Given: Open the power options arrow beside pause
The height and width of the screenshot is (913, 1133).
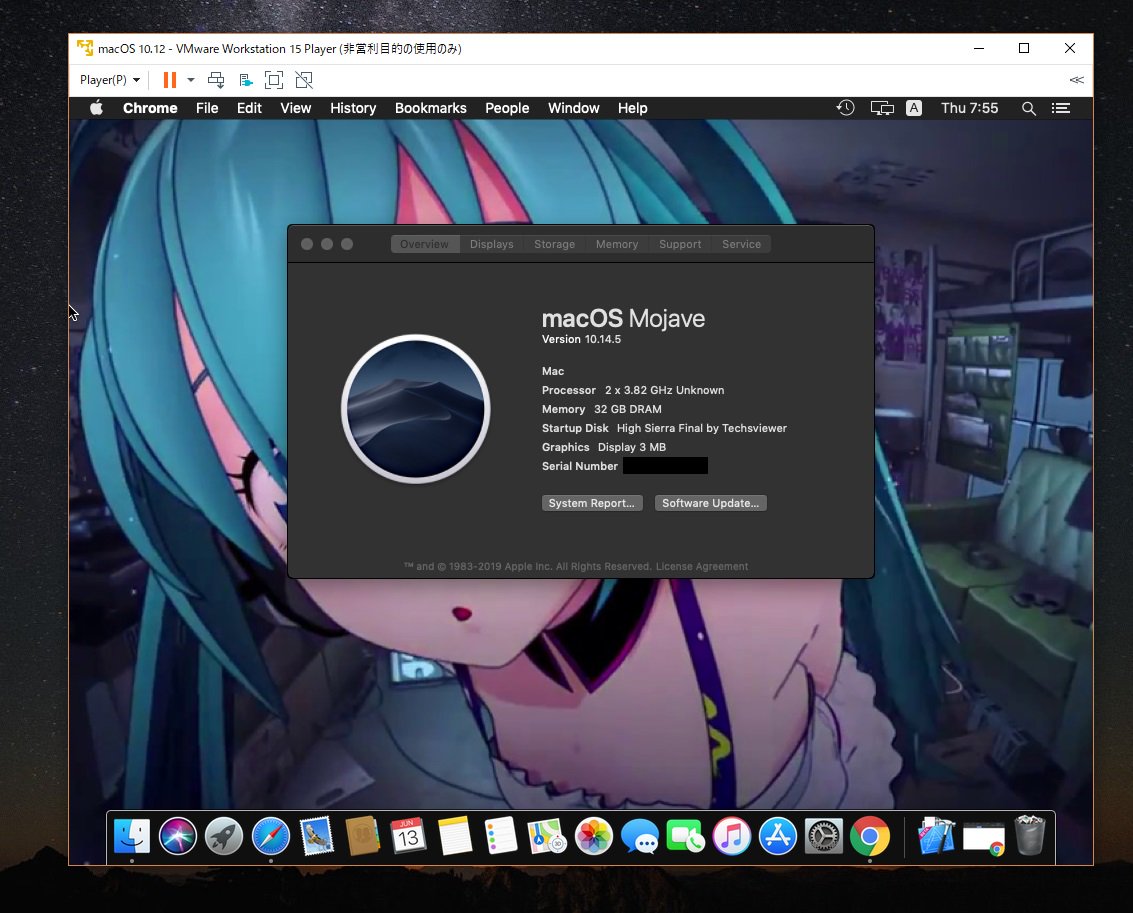Looking at the screenshot, I should pos(191,80).
